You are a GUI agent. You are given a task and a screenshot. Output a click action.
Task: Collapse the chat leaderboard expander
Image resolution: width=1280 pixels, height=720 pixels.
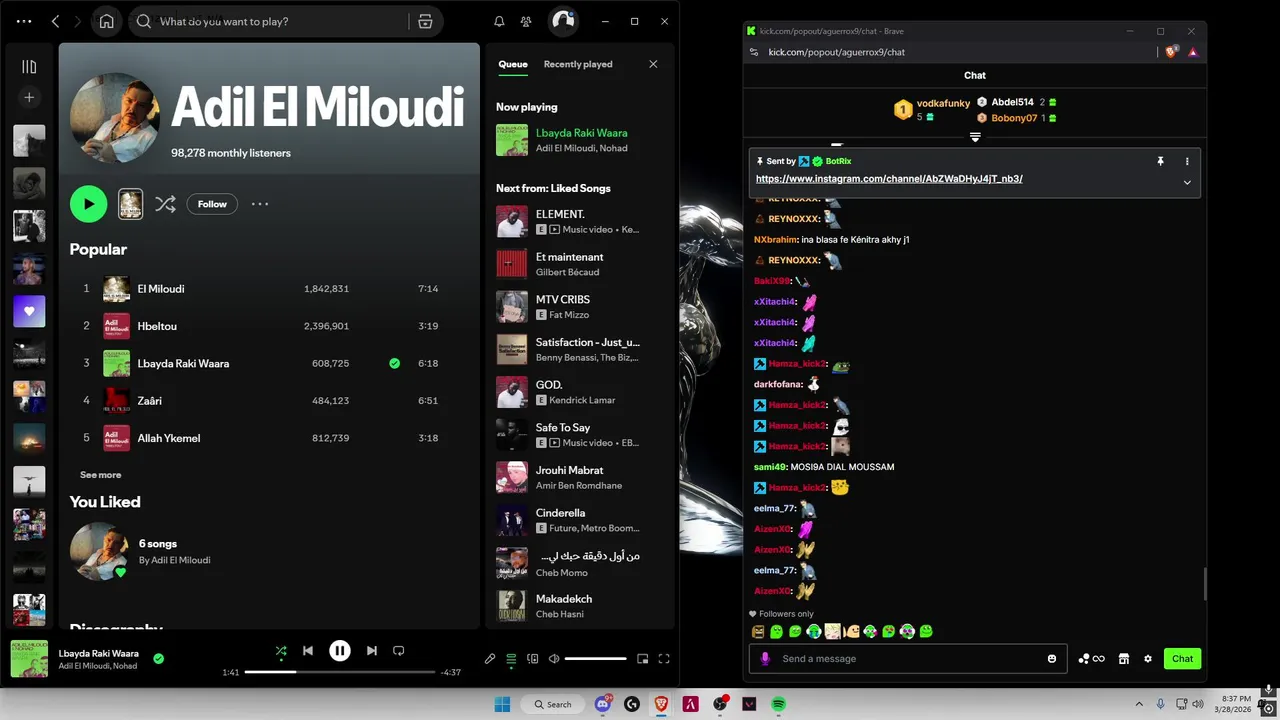coord(975,137)
